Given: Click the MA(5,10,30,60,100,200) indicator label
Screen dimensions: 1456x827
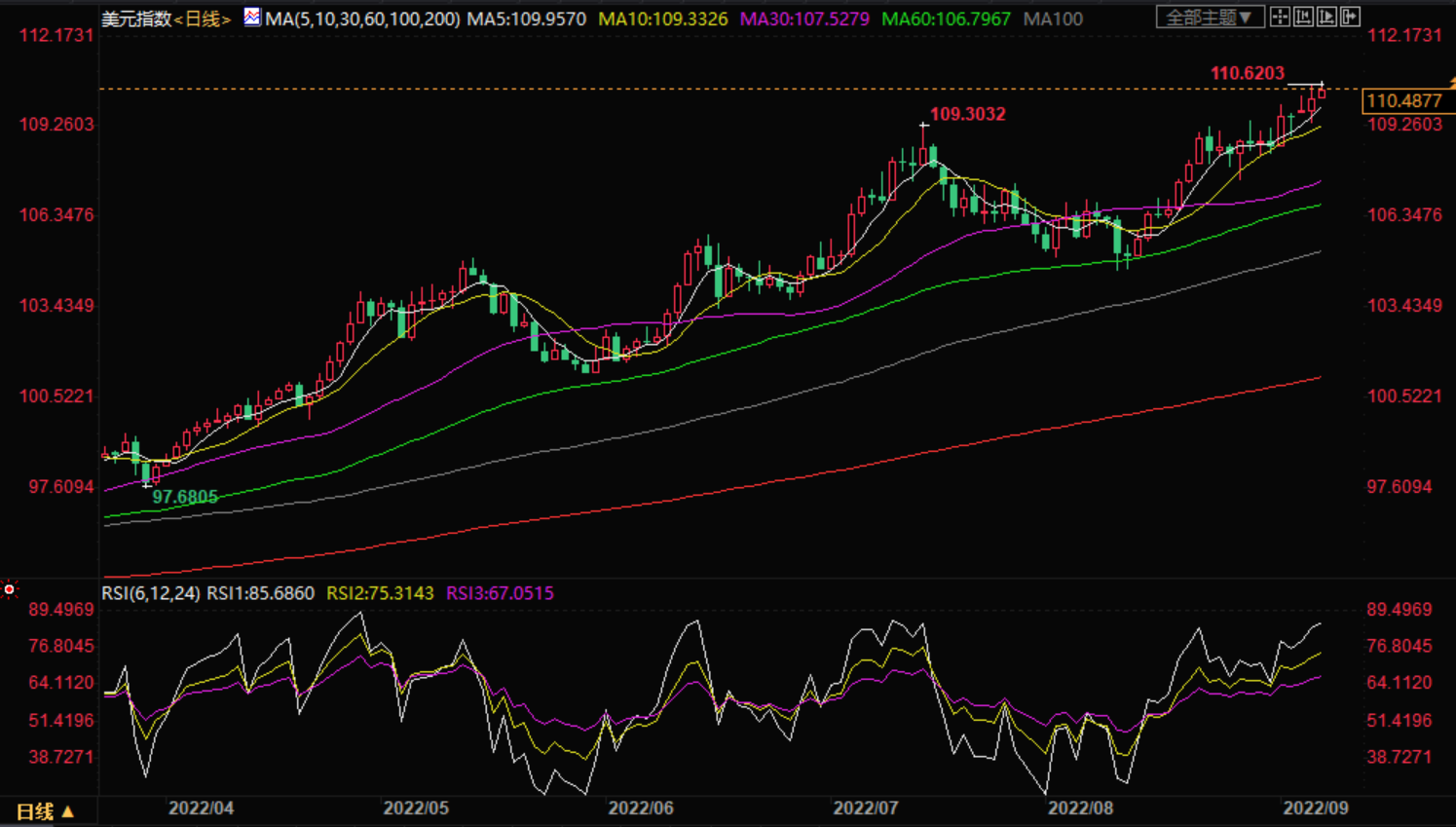Looking at the screenshot, I should [362, 19].
